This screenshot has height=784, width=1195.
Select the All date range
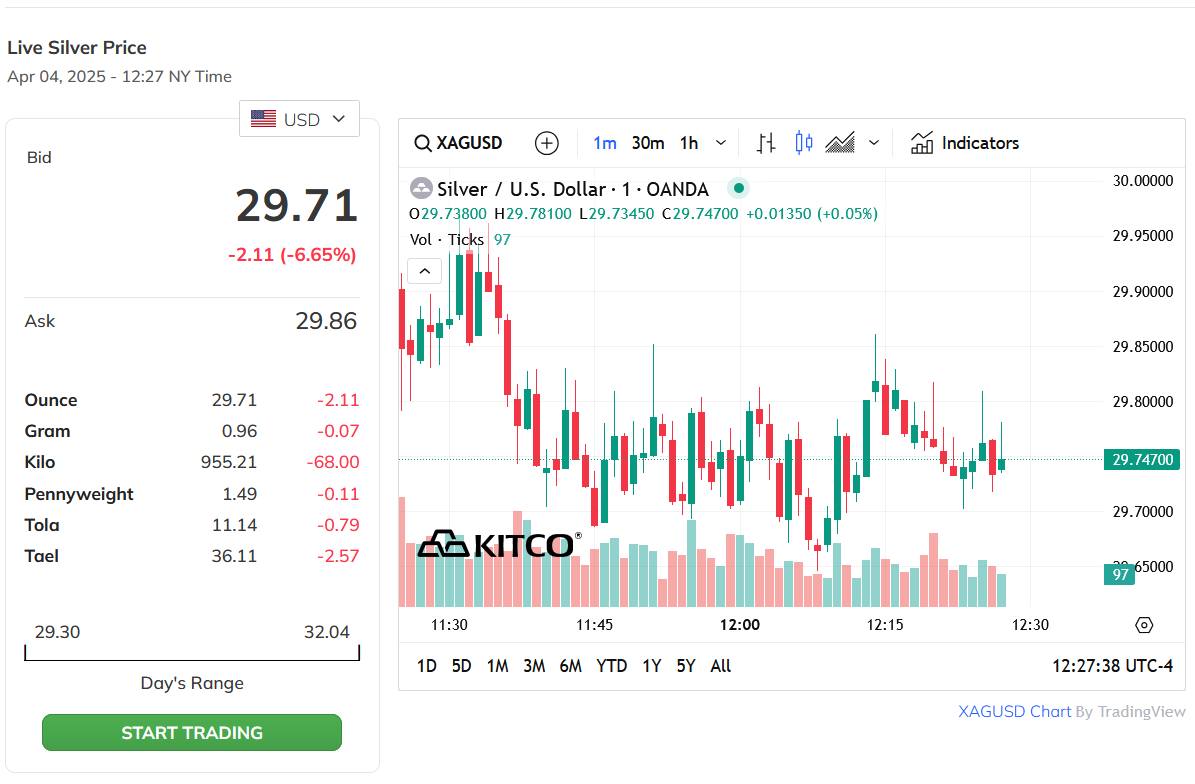[720, 666]
